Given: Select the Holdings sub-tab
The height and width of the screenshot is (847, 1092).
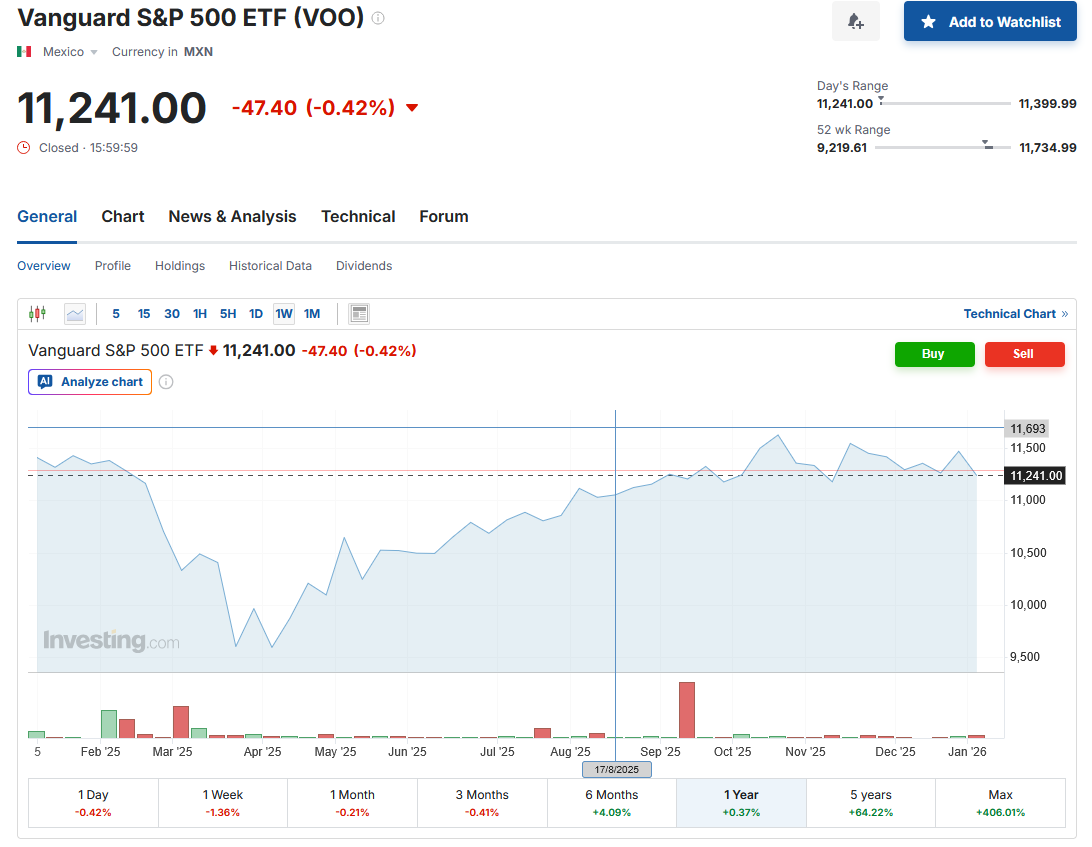Looking at the screenshot, I should 180,265.
